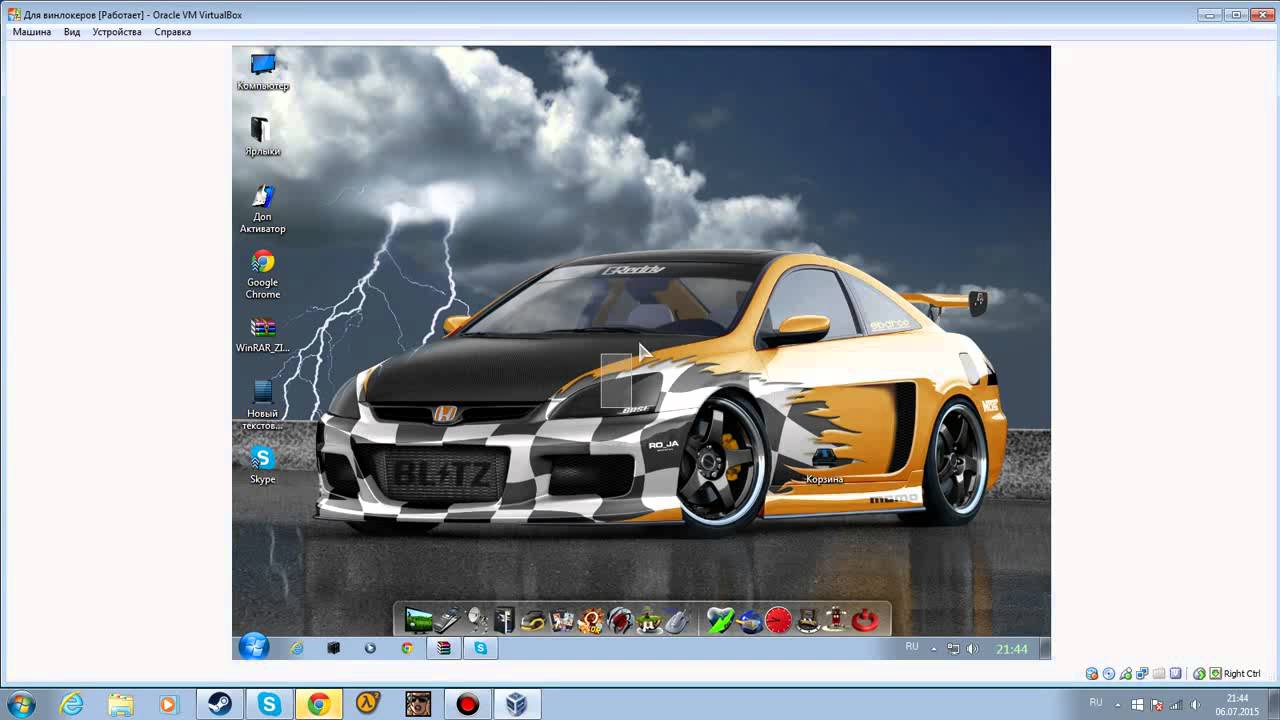Viewport: 1280px width, 720px height.
Task: Click the guest clock showing 21:44
Action: click(x=1012, y=649)
